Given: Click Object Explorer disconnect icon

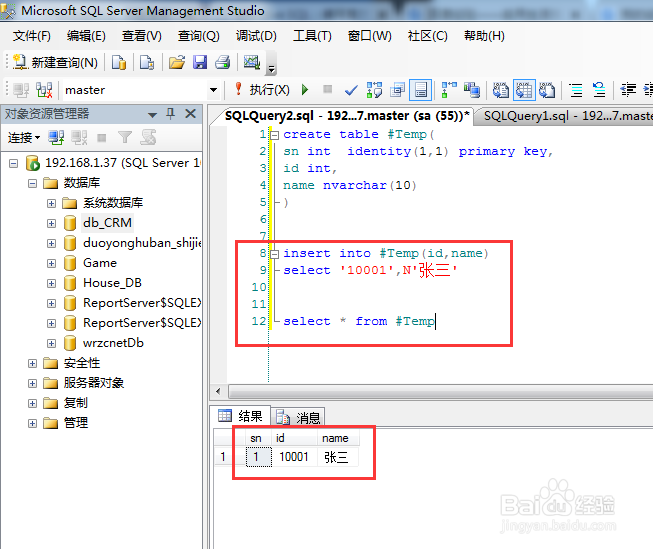Looking at the screenshot, I should pyautogui.click(x=79, y=137).
